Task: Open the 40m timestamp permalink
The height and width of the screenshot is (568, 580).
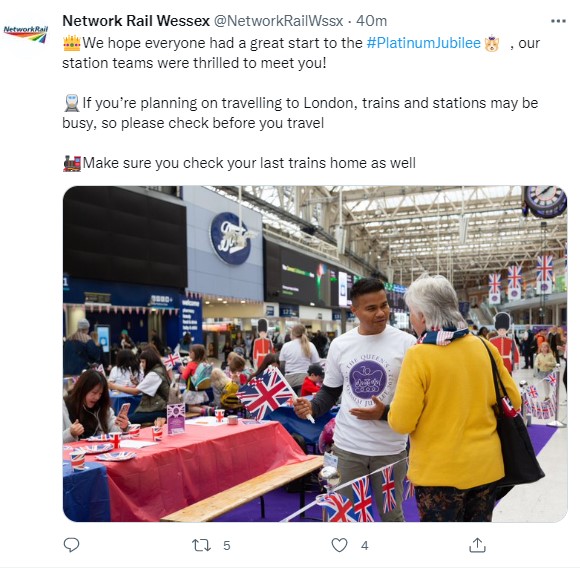Action: pos(371,21)
